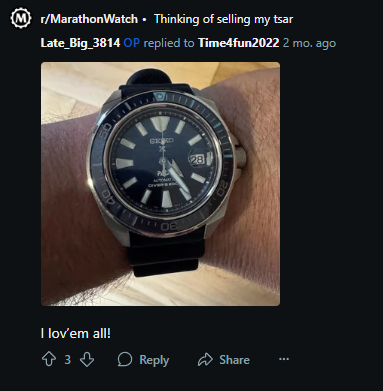
Task: View the Late_Big_3814 user profile
Action: pyautogui.click(x=80, y=43)
